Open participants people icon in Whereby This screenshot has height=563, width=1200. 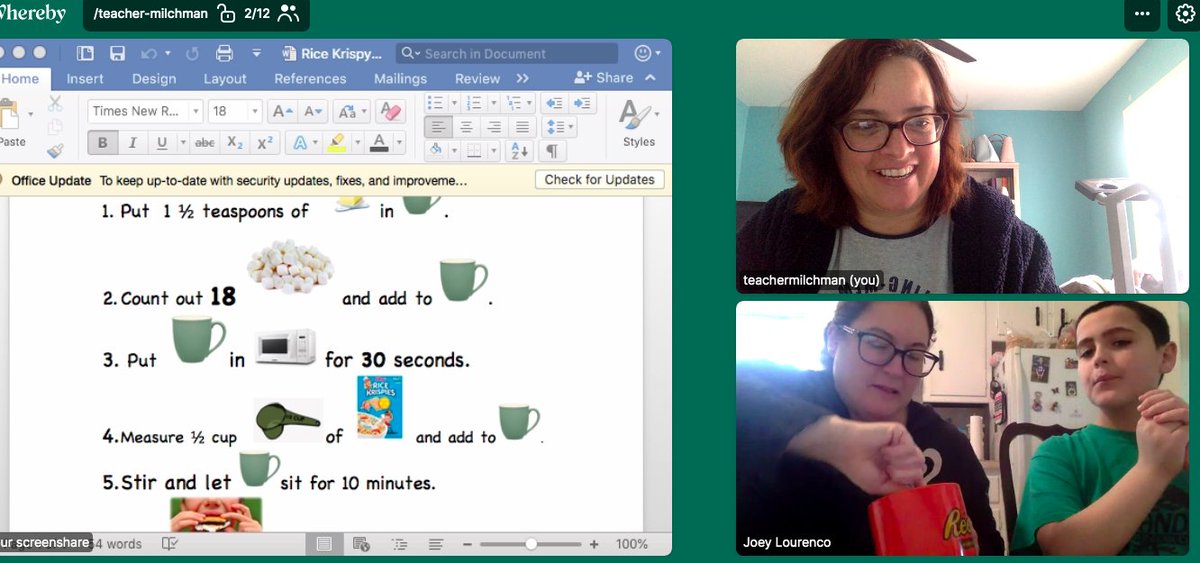pos(288,14)
